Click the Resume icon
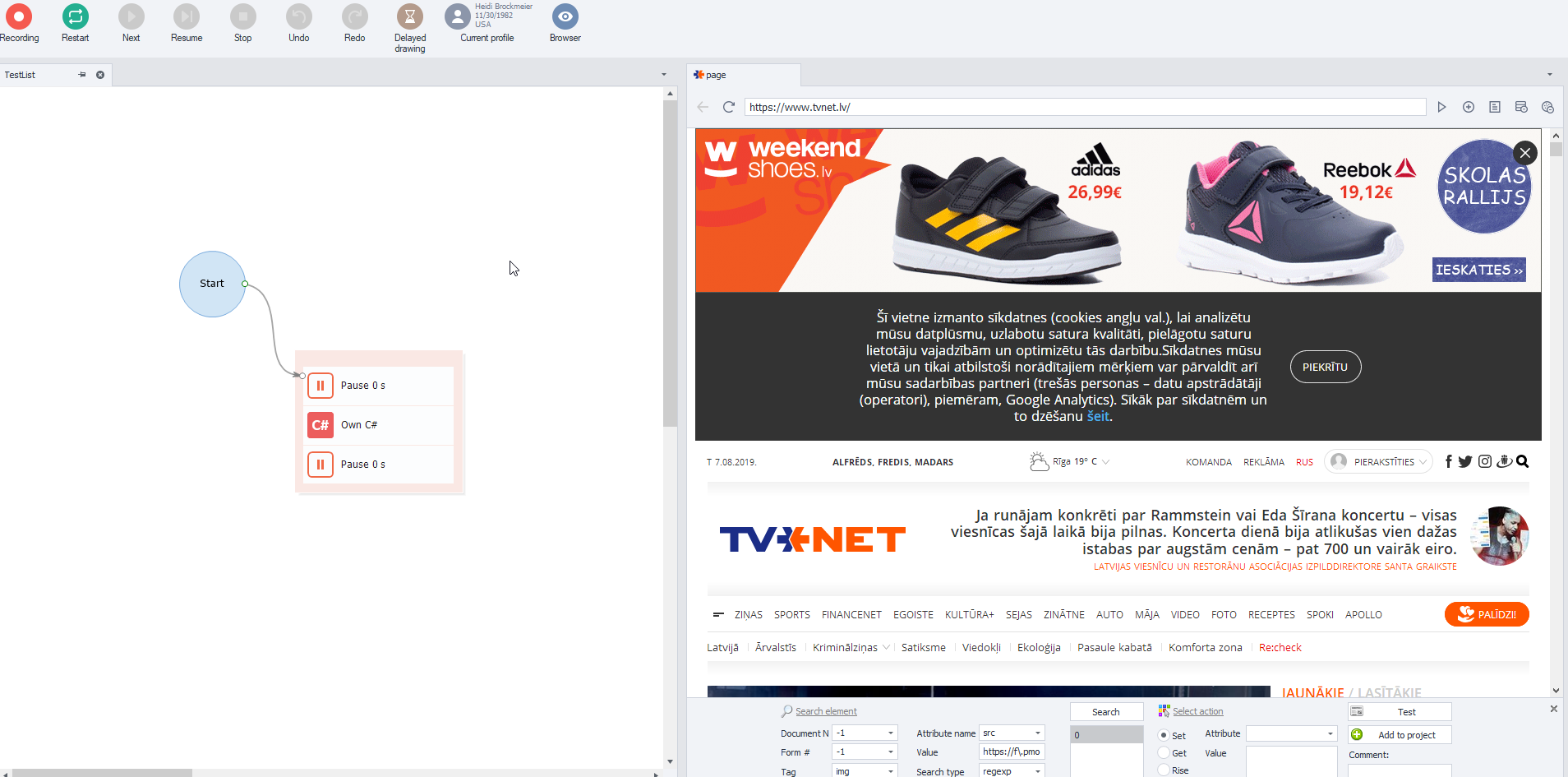Viewport: 1568px width, 777px height. pos(187,16)
